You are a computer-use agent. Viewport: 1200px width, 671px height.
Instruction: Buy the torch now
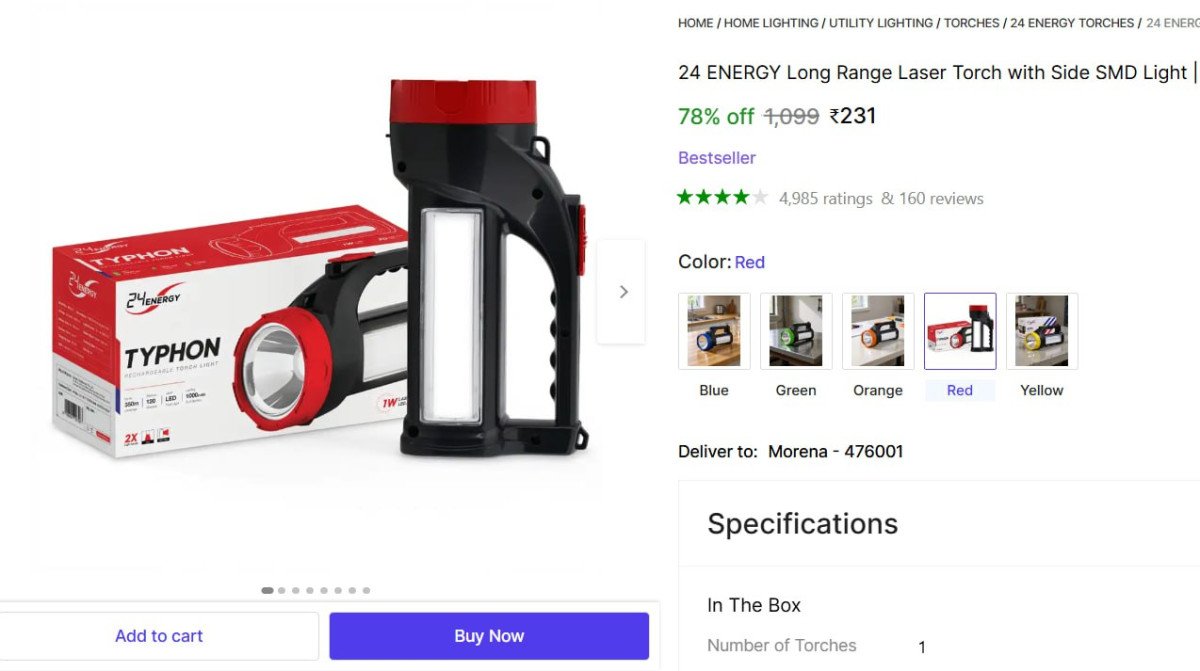(489, 636)
